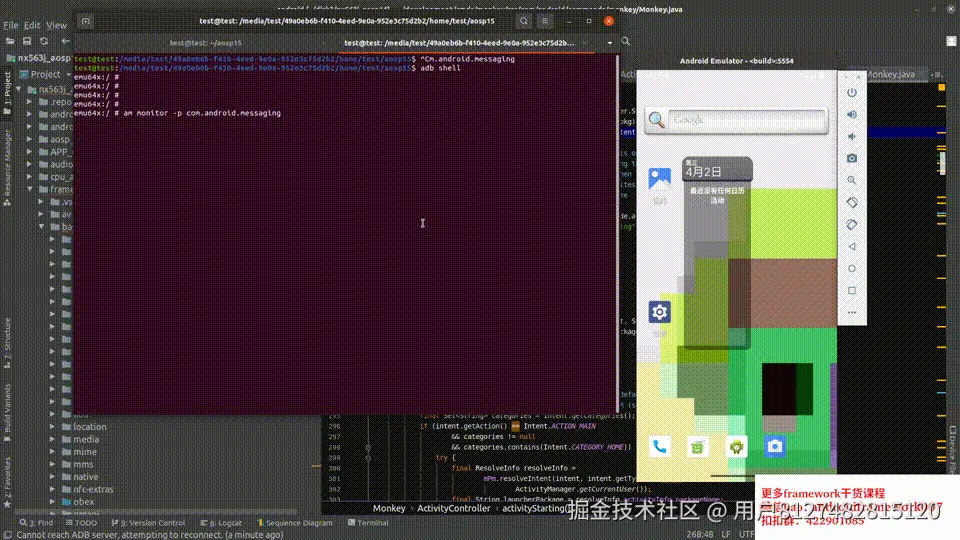Expand the nfc-extras folder in project tree
Image resolution: width=960 pixels, height=540 pixels.
(x=53, y=489)
